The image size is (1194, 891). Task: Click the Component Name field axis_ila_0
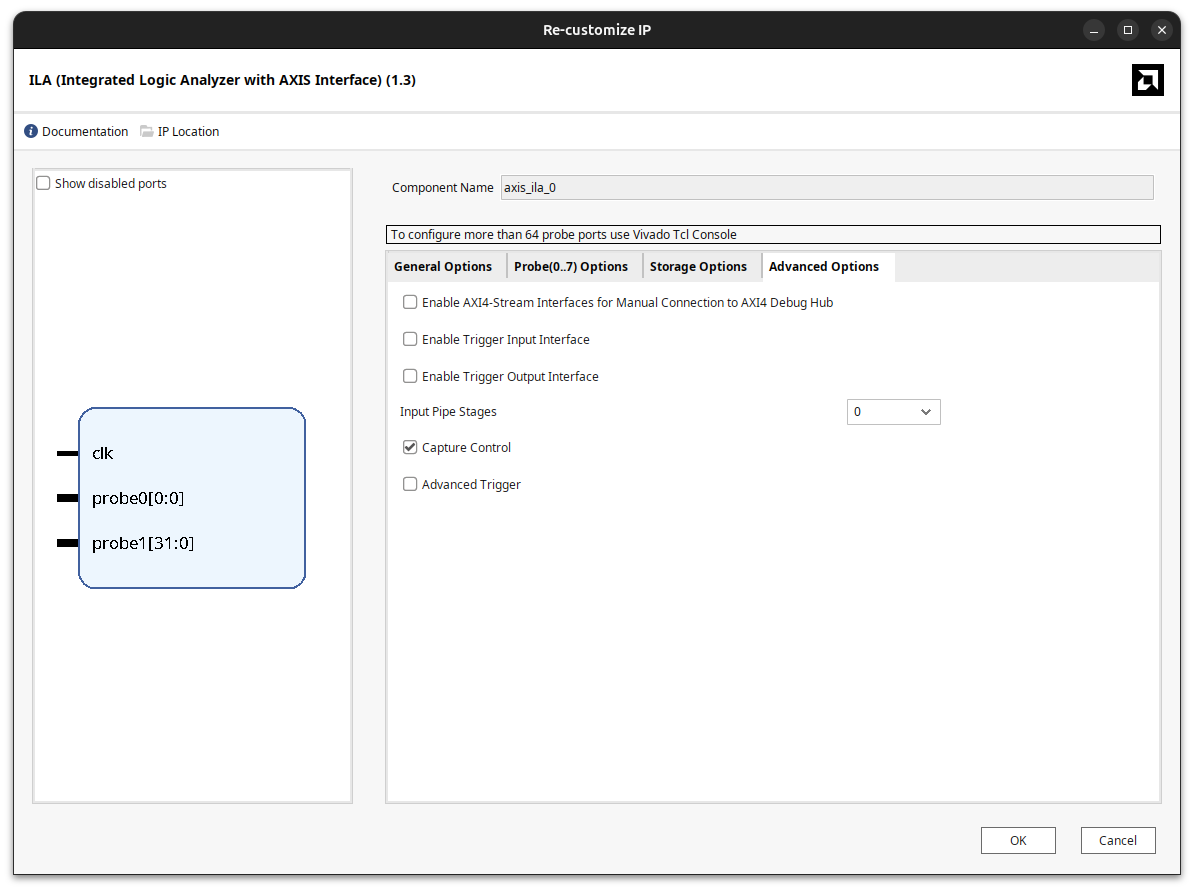pyautogui.click(x=827, y=187)
